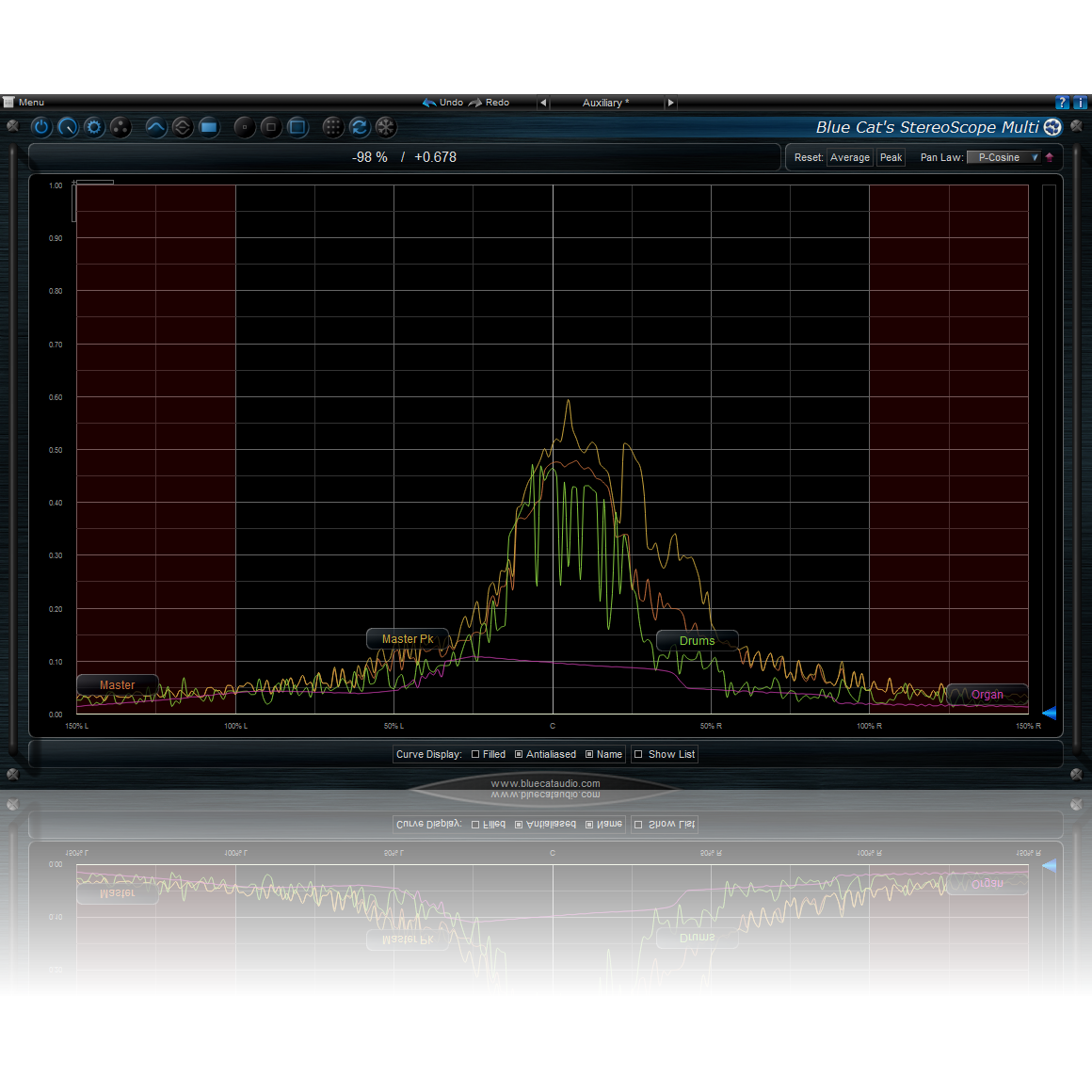
Task: Click the Average reset button
Action: click(x=849, y=157)
